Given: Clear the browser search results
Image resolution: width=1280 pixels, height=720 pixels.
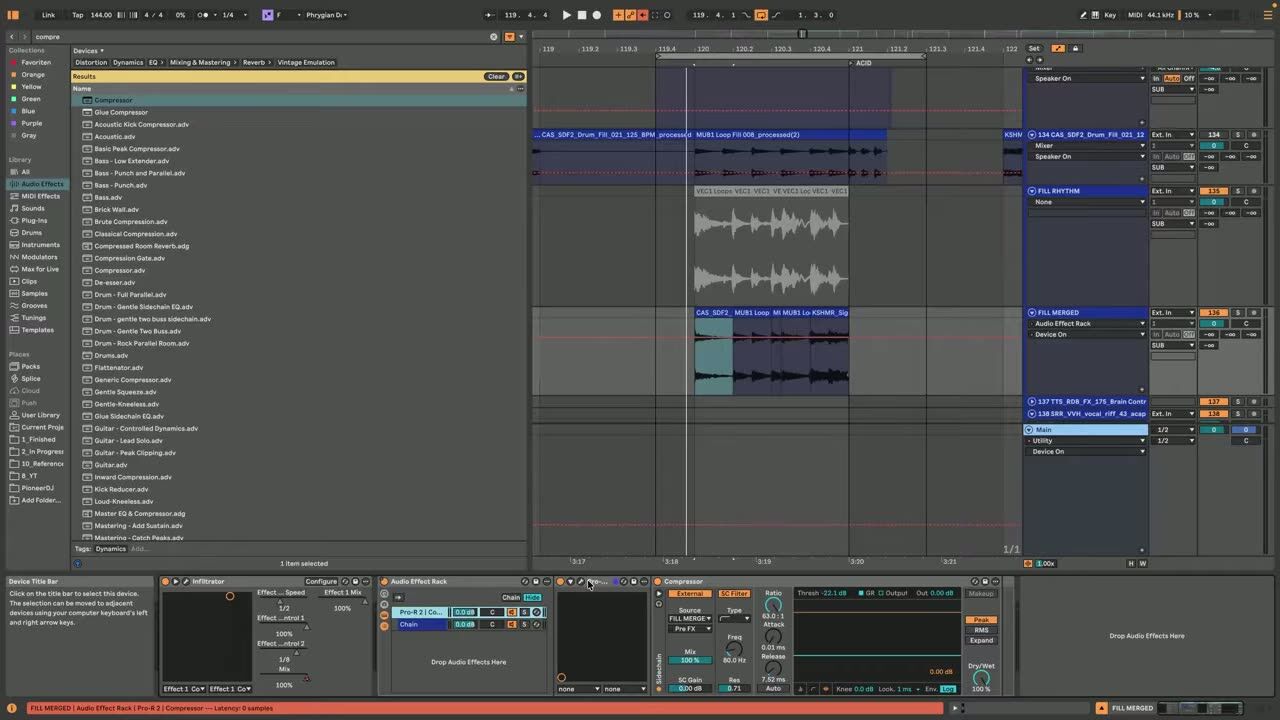Looking at the screenshot, I should click(496, 76).
